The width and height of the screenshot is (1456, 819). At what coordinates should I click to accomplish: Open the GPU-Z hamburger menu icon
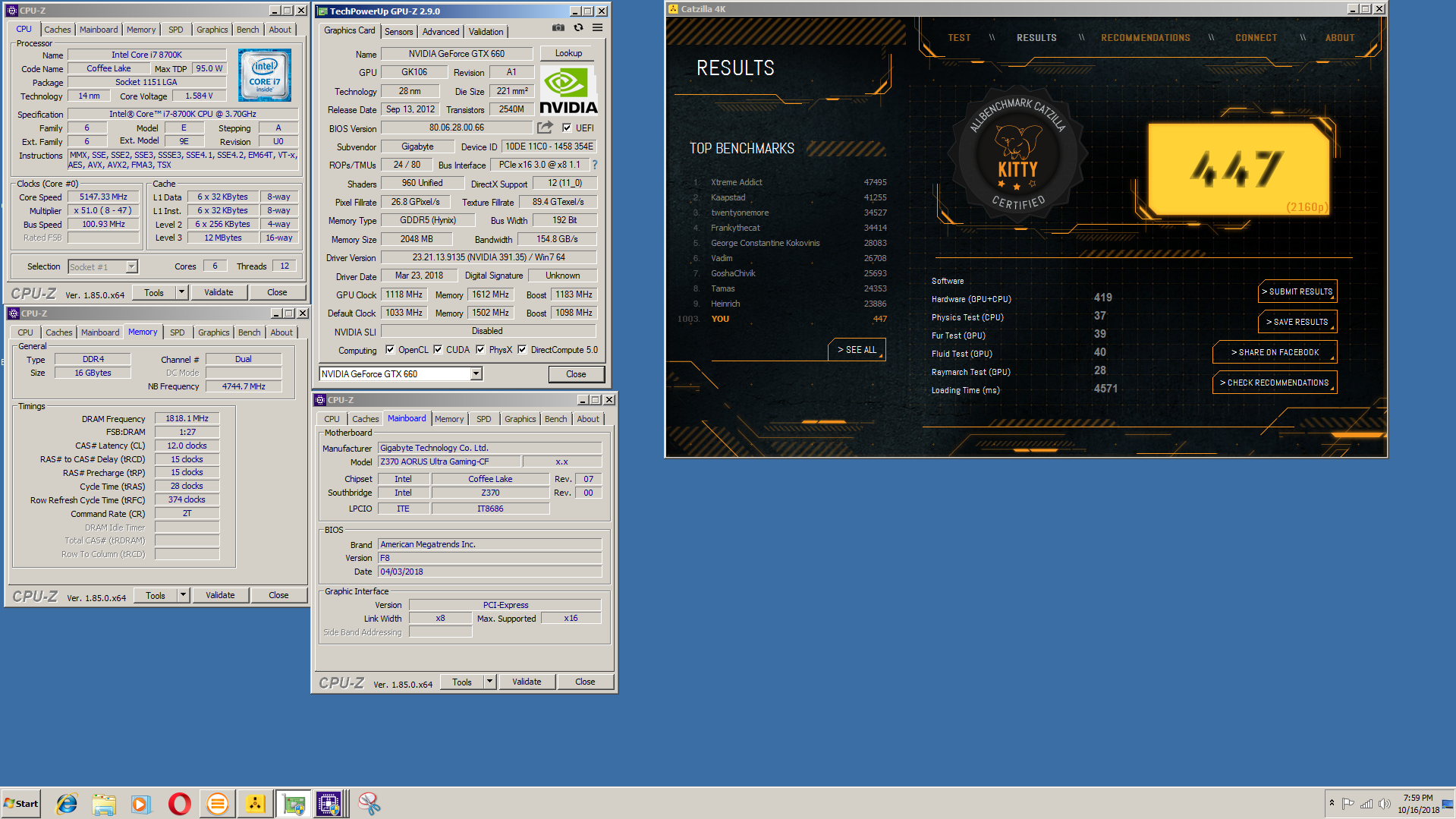point(598,28)
